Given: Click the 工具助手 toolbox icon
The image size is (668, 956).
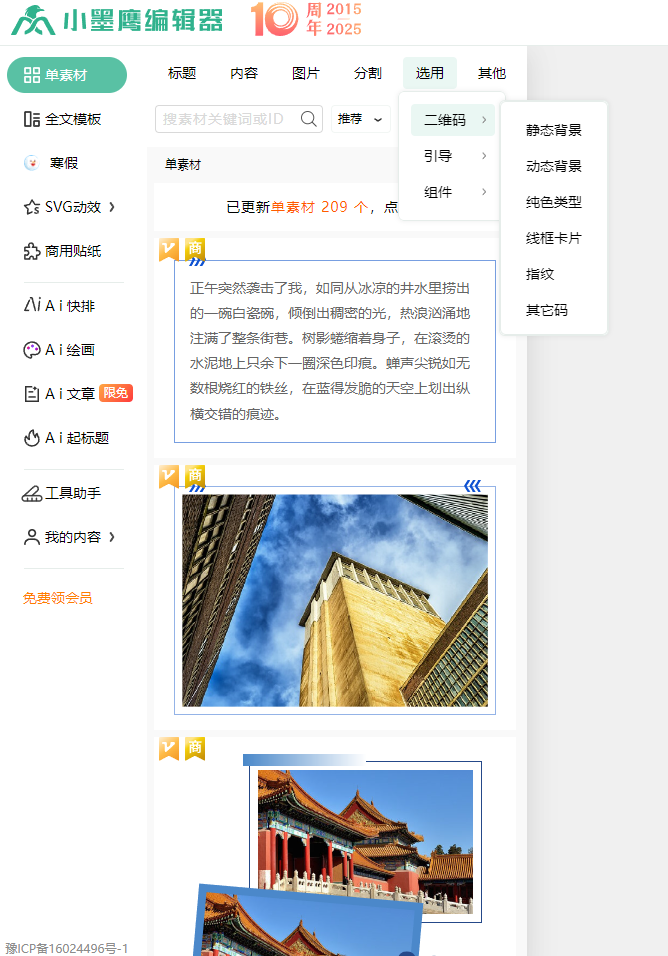Looking at the screenshot, I should tap(32, 493).
